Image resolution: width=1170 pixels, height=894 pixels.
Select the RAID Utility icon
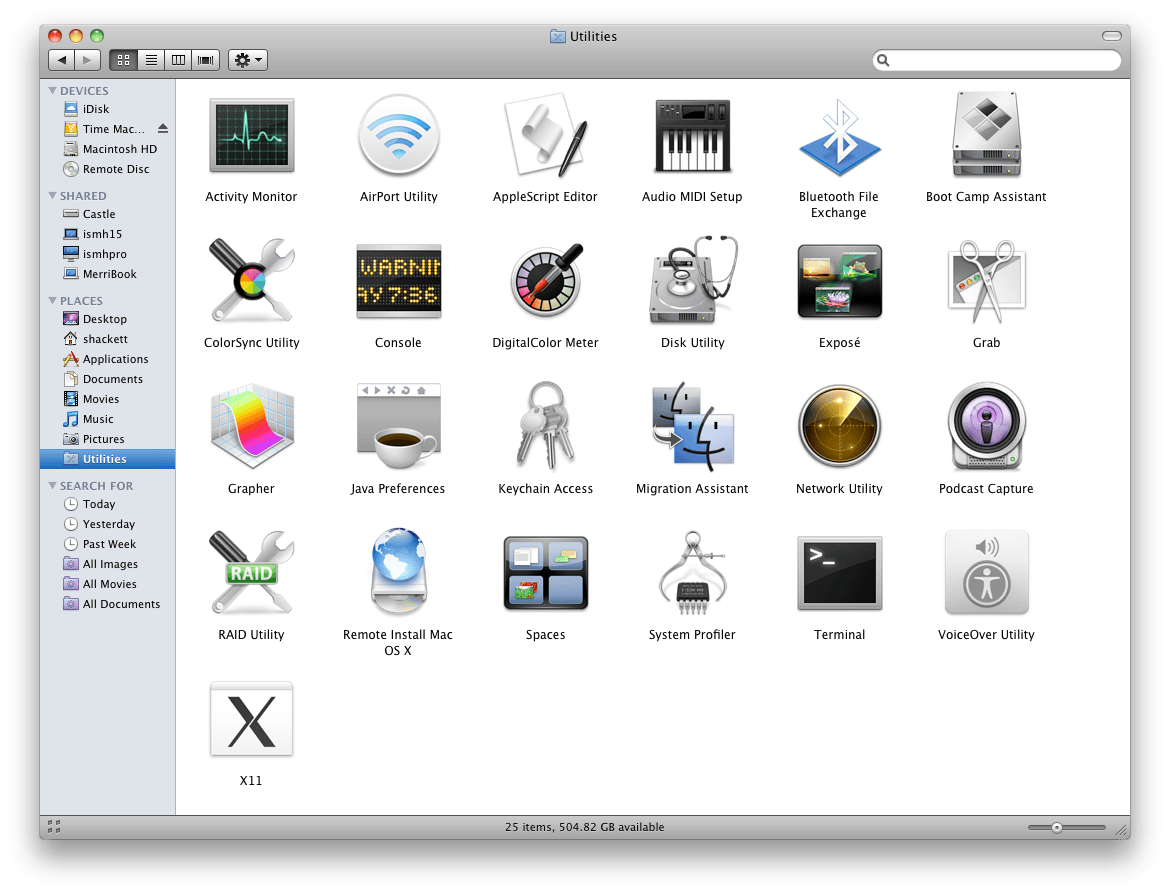251,572
